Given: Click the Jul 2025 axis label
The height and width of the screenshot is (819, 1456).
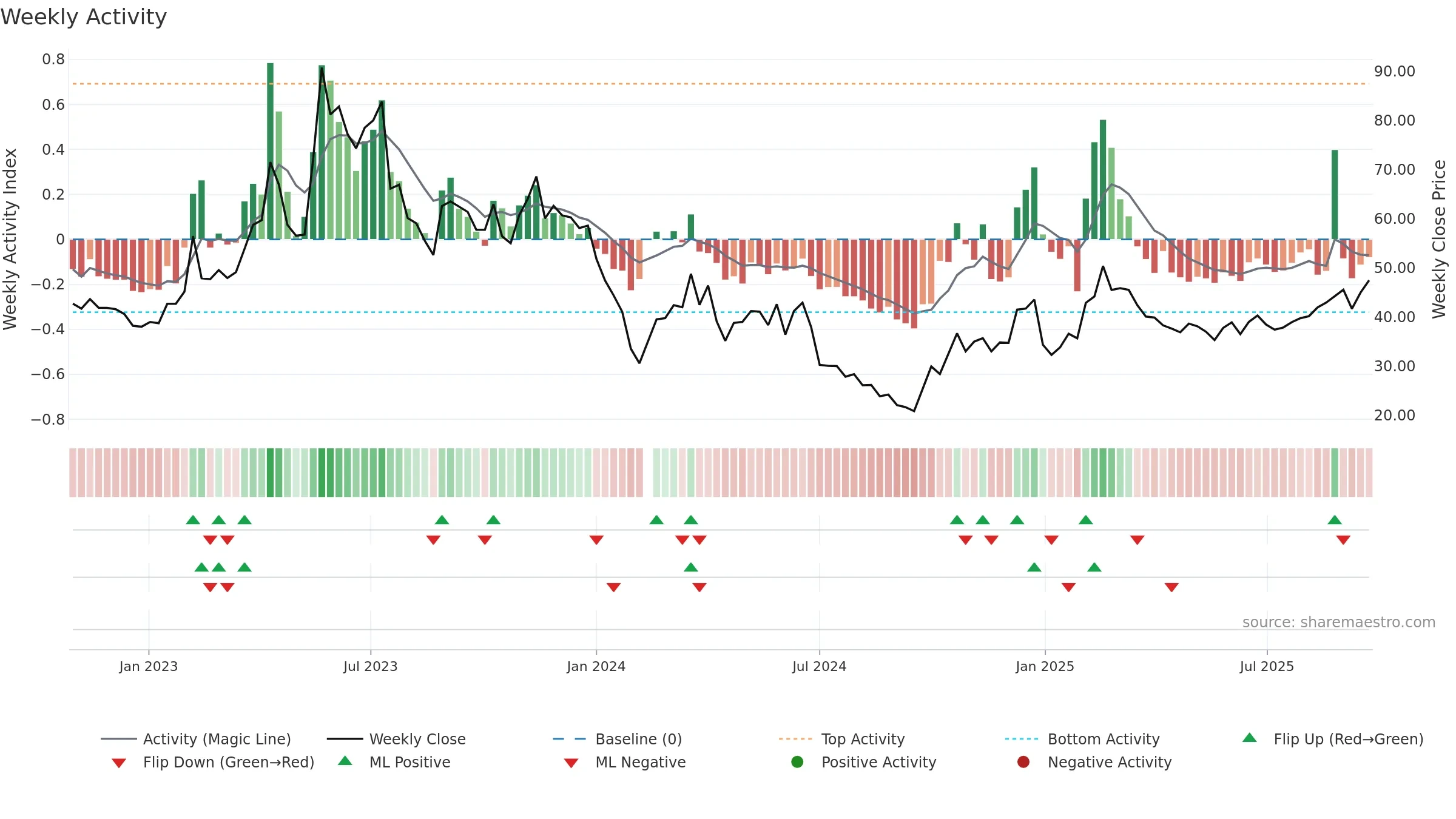Looking at the screenshot, I should coord(1267,666).
